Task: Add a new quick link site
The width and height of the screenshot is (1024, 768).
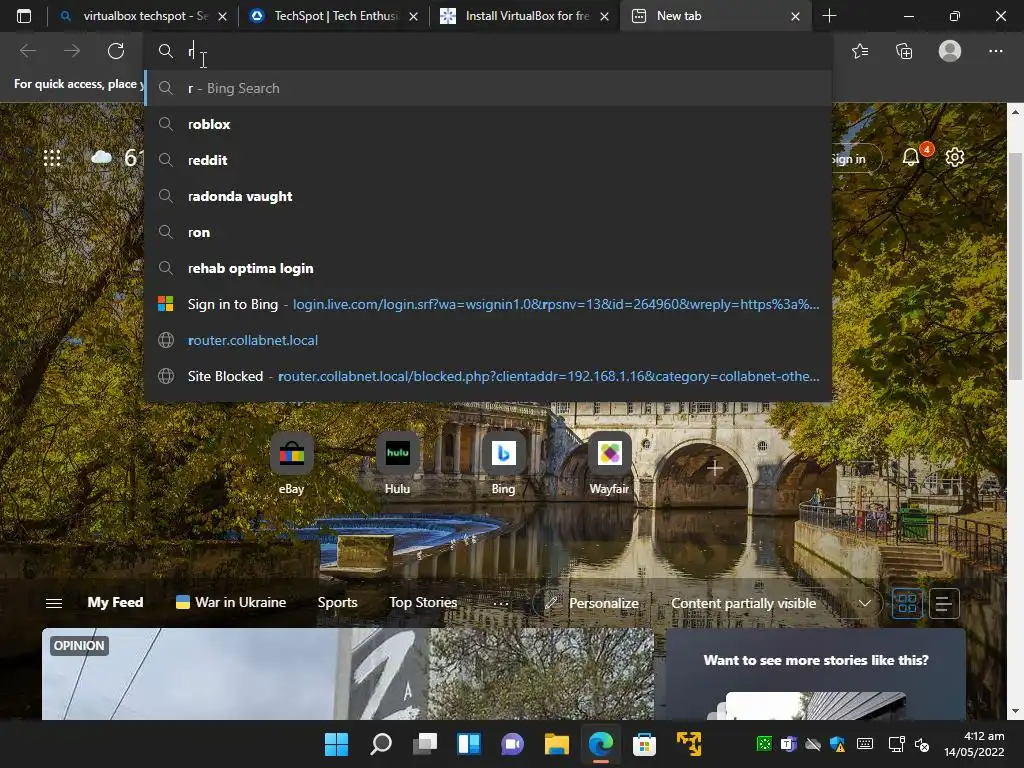Action: [714, 468]
